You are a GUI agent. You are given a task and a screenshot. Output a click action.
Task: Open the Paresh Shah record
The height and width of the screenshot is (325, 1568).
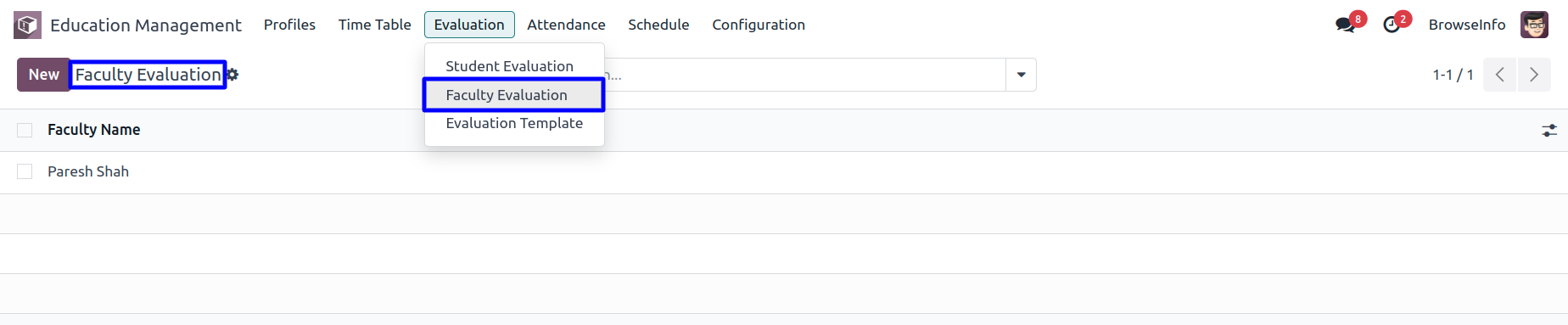pyautogui.click(x=88, y=171)
